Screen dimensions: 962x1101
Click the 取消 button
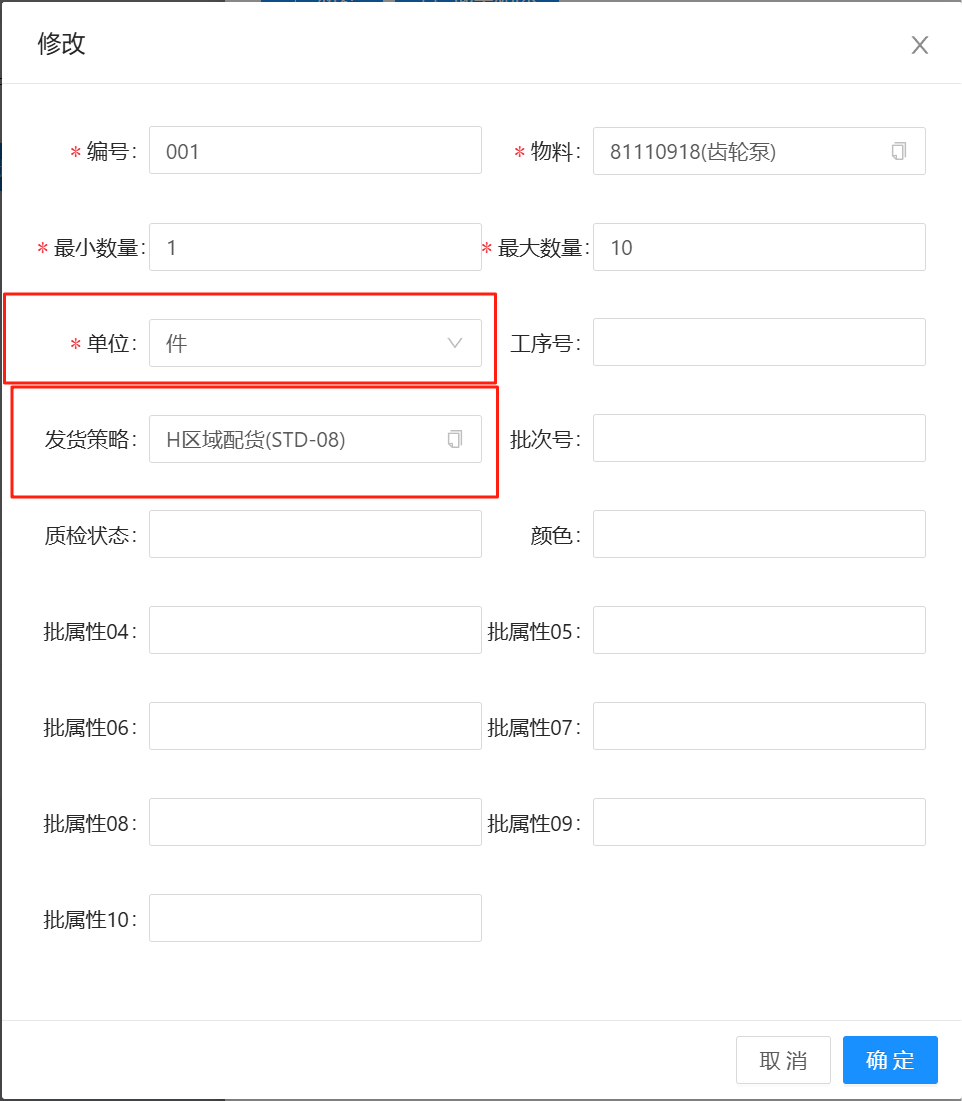(x=782, y=1060)
